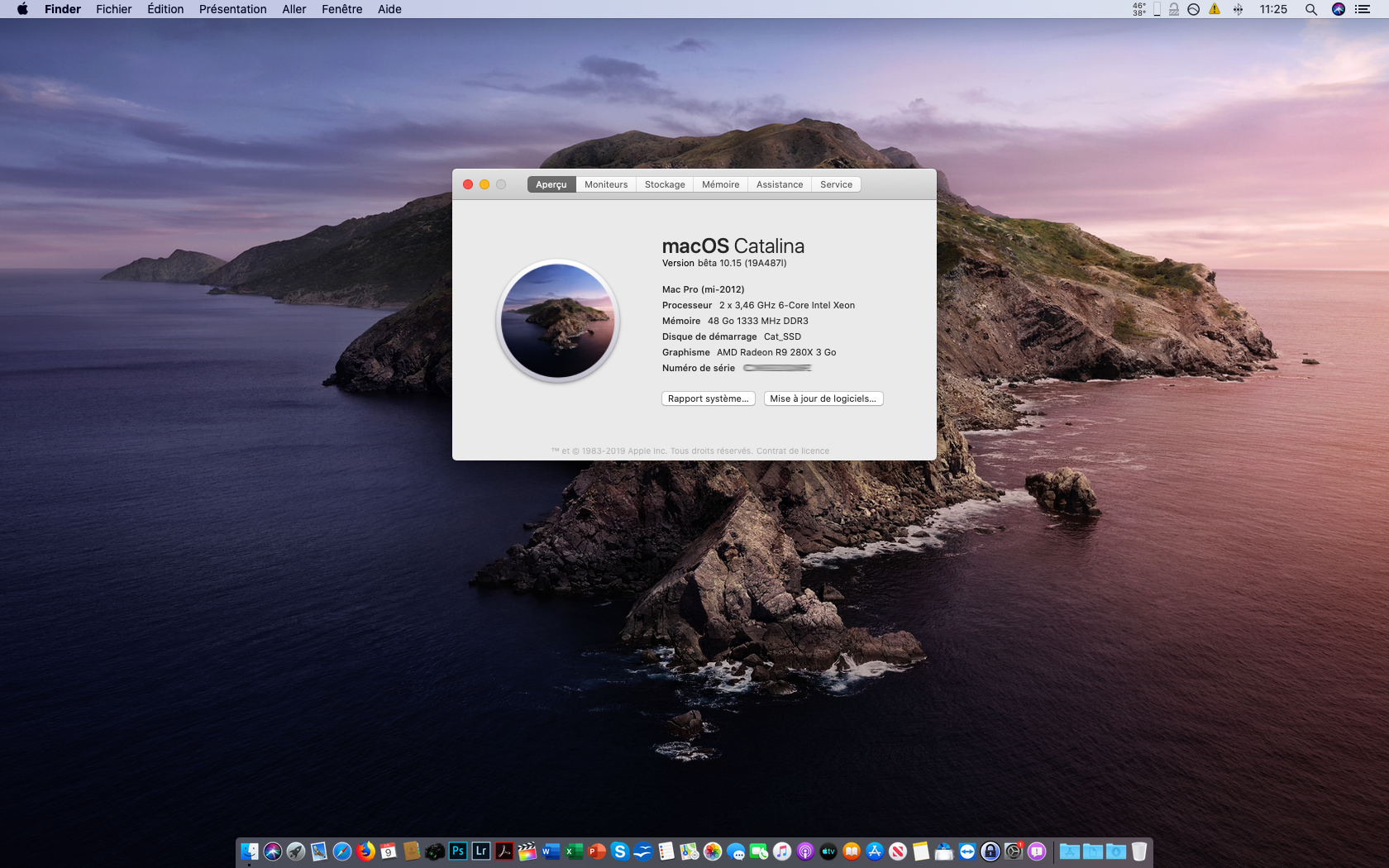Launch Photoshop (Ps) from the dock
This screenshot has height=868, width=1389.
[458, 851]
